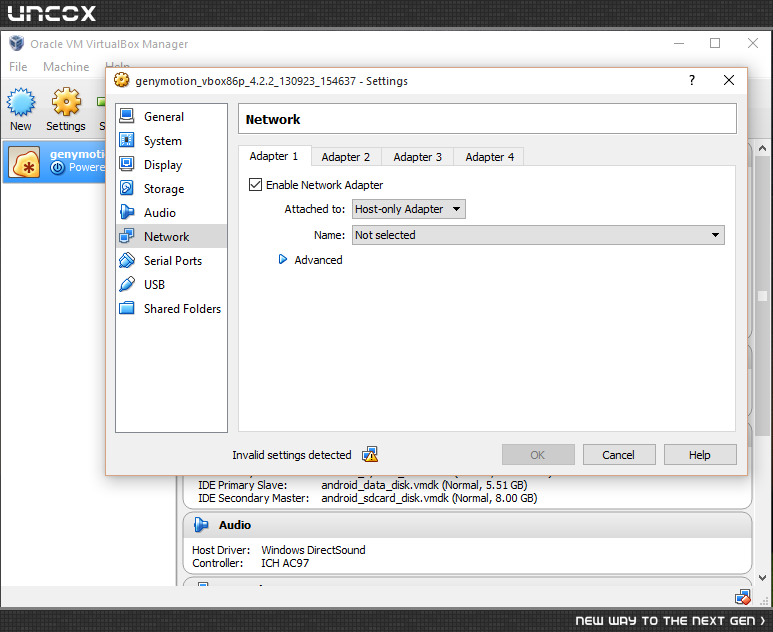Image resolution: width=773 pixels, height=632 pixels.
Task: Click the Shared Folders label
Action: coord(182,309)
